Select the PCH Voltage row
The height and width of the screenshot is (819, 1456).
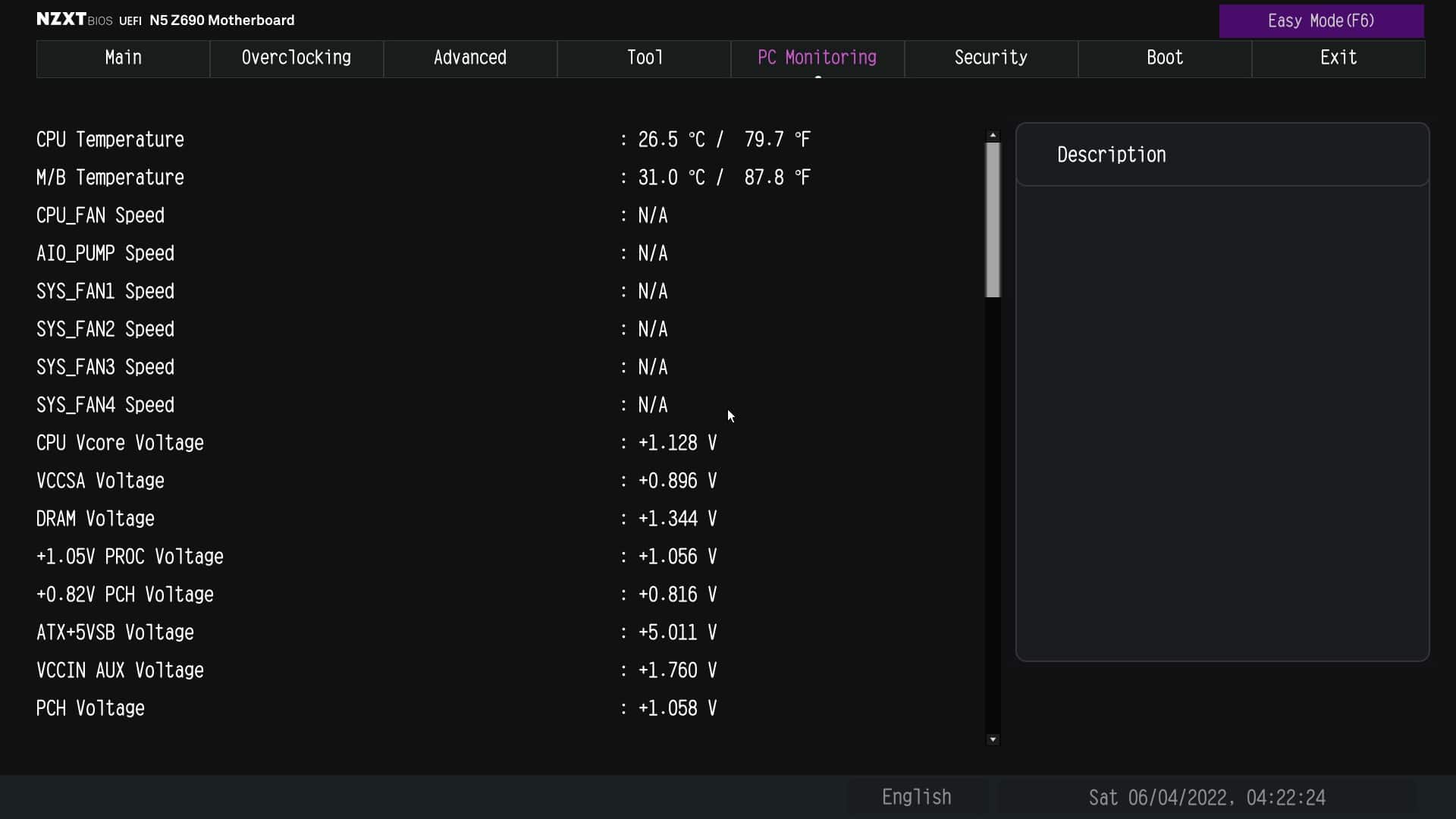click(x=508, y=708)
